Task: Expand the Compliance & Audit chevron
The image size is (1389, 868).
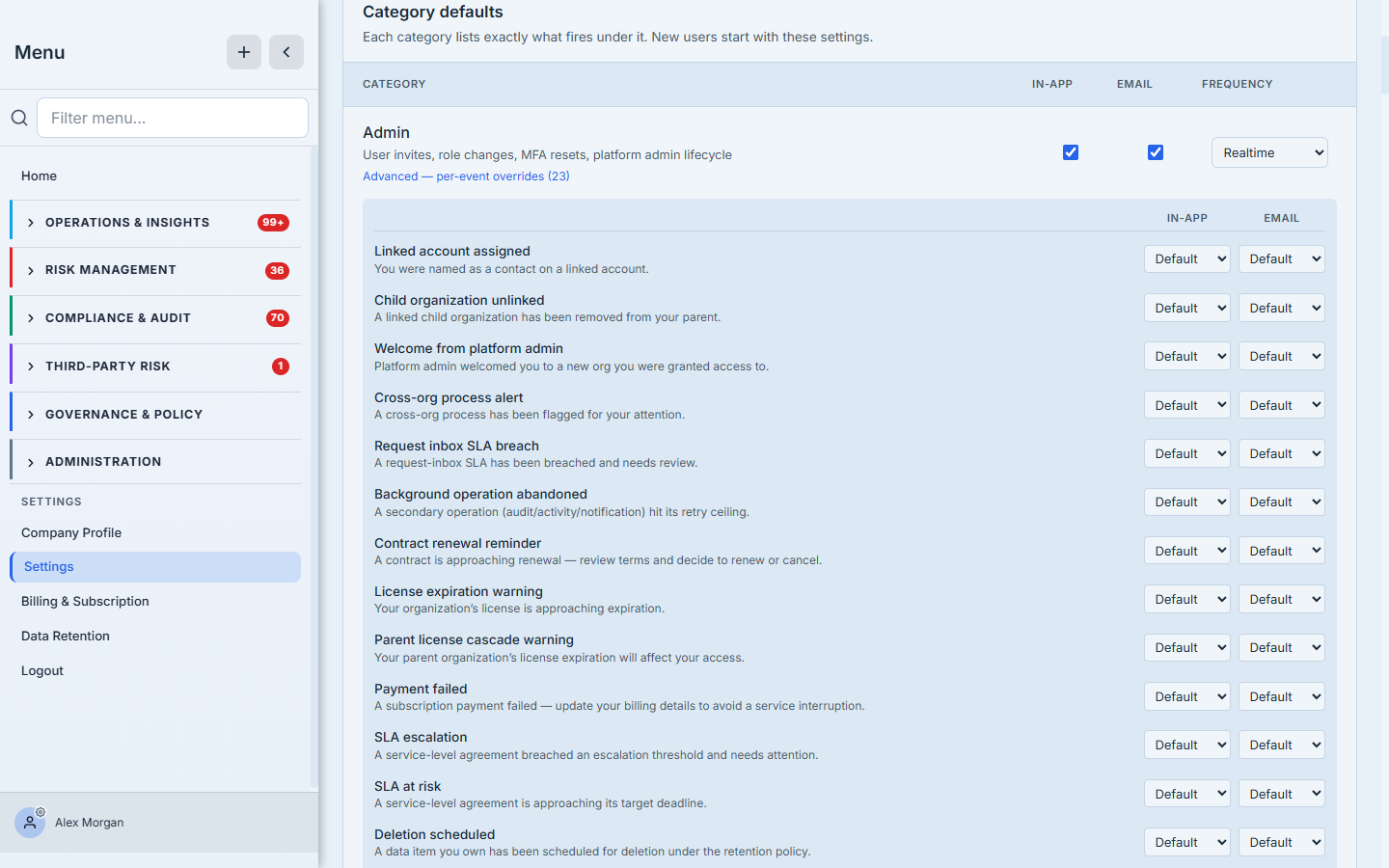Action: pos(31,318)
